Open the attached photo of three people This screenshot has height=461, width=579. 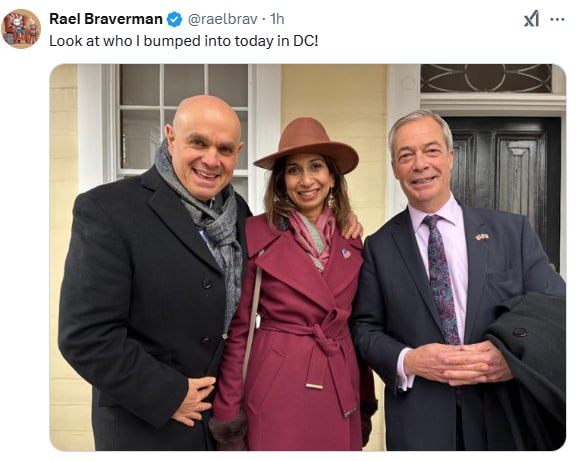click(308, 257)
